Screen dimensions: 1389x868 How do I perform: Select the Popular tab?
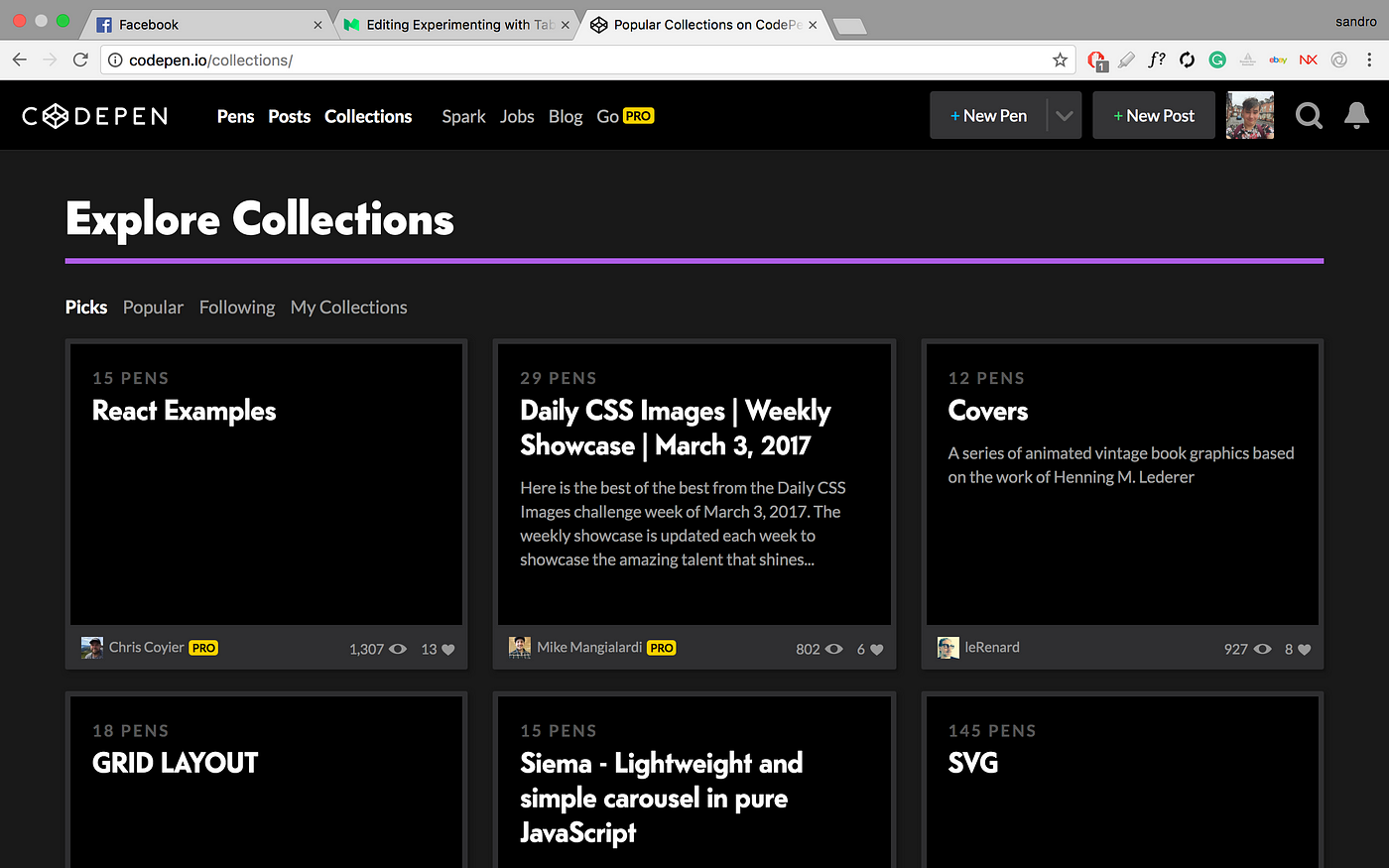coord(153,308)
